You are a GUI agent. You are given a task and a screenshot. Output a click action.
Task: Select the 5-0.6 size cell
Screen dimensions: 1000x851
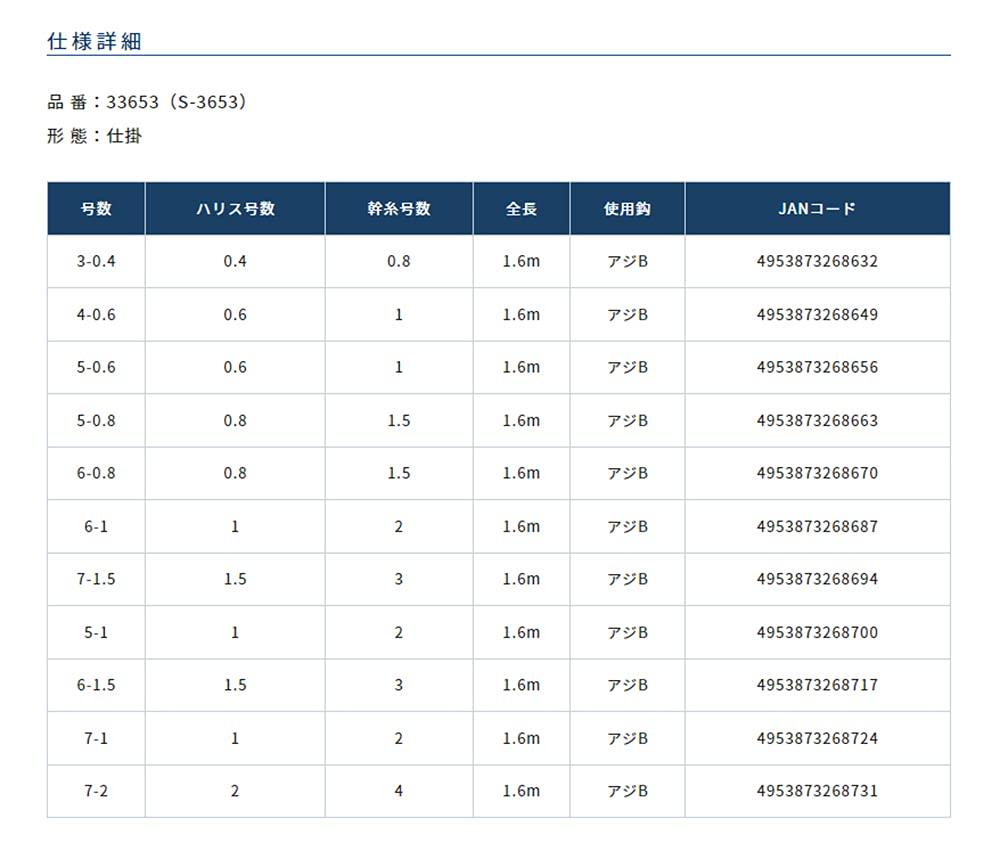[96, 367]
